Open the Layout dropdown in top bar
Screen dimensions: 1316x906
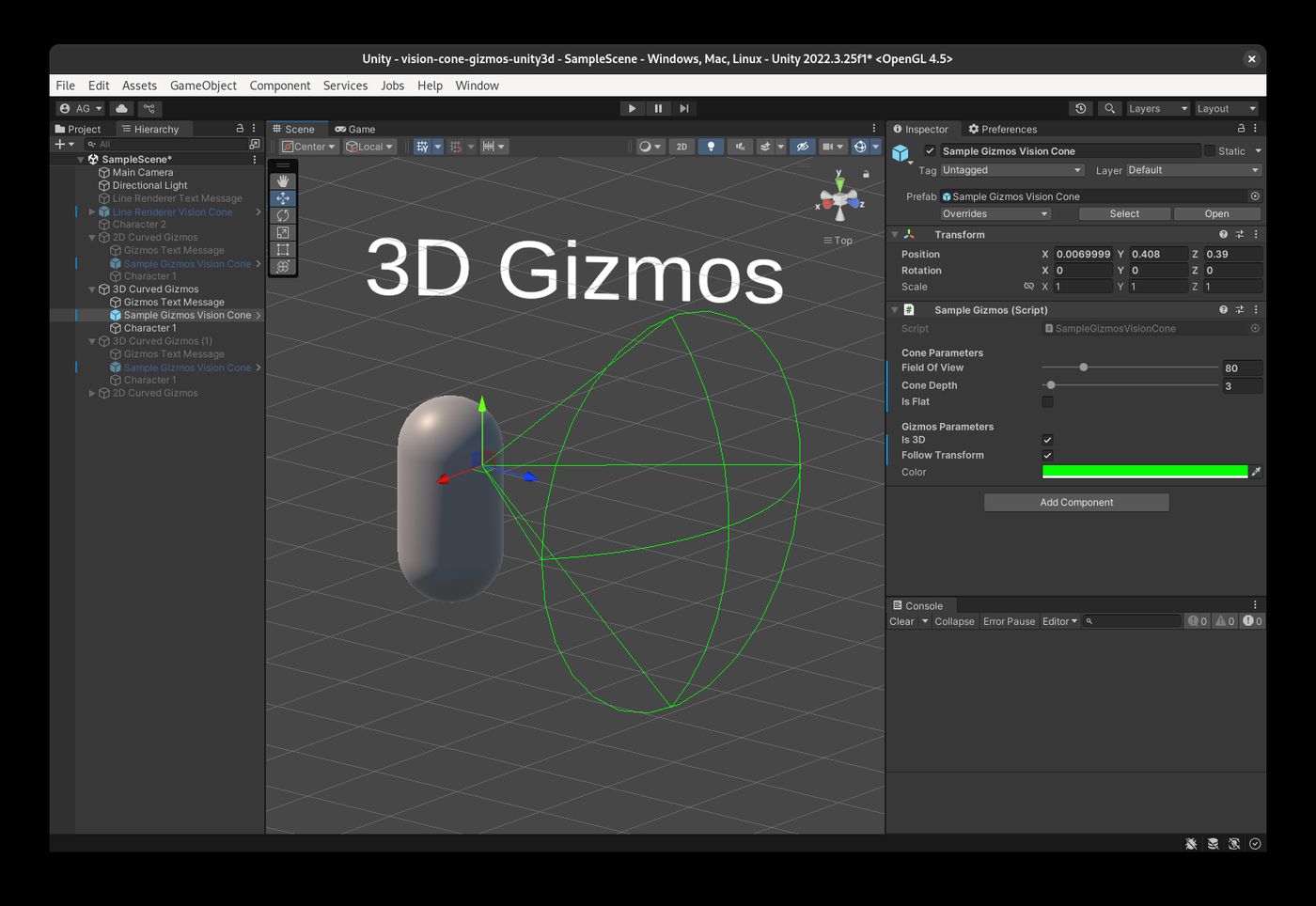click(1226, 108)
